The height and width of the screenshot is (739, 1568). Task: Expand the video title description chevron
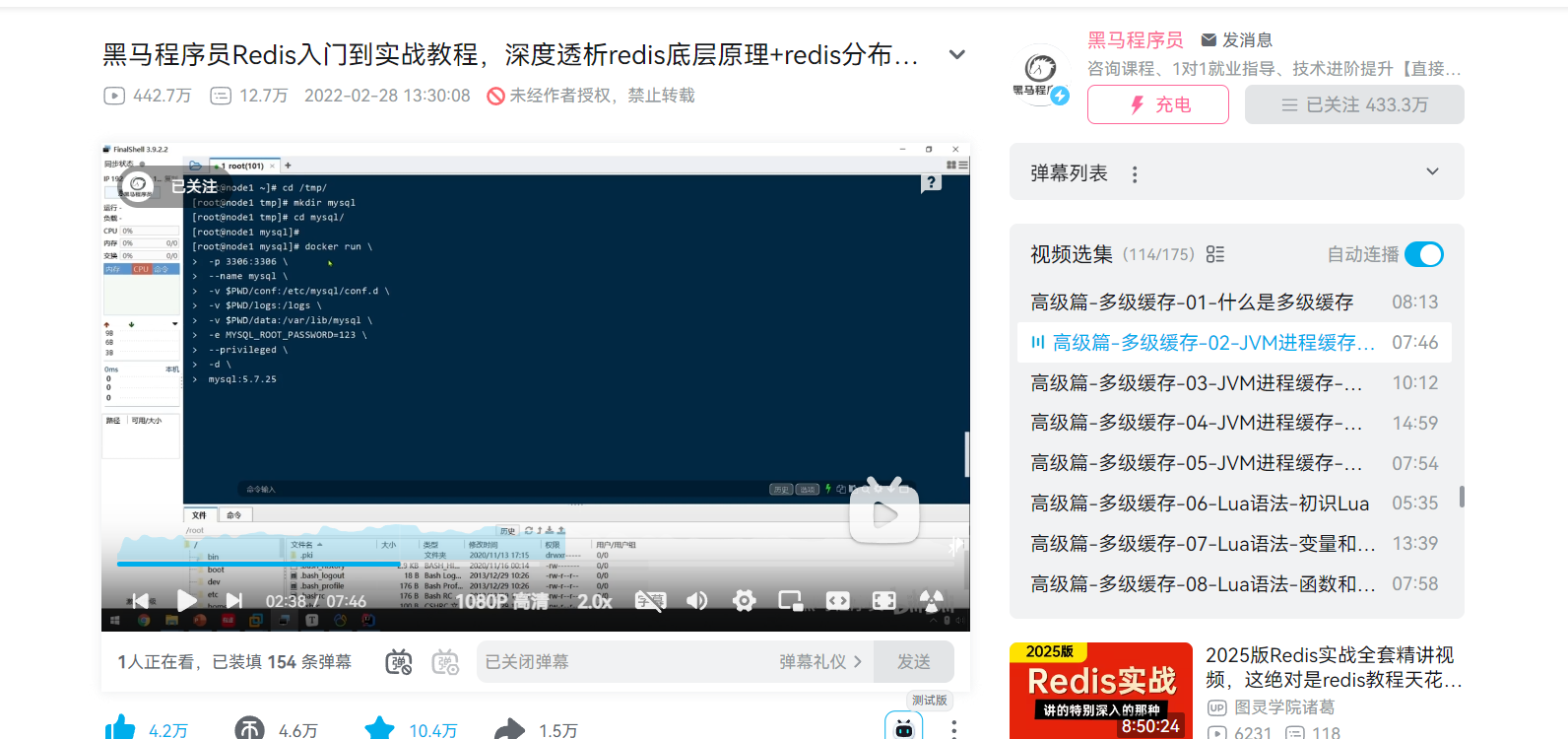pyautogui.click(x=956, y=55)
